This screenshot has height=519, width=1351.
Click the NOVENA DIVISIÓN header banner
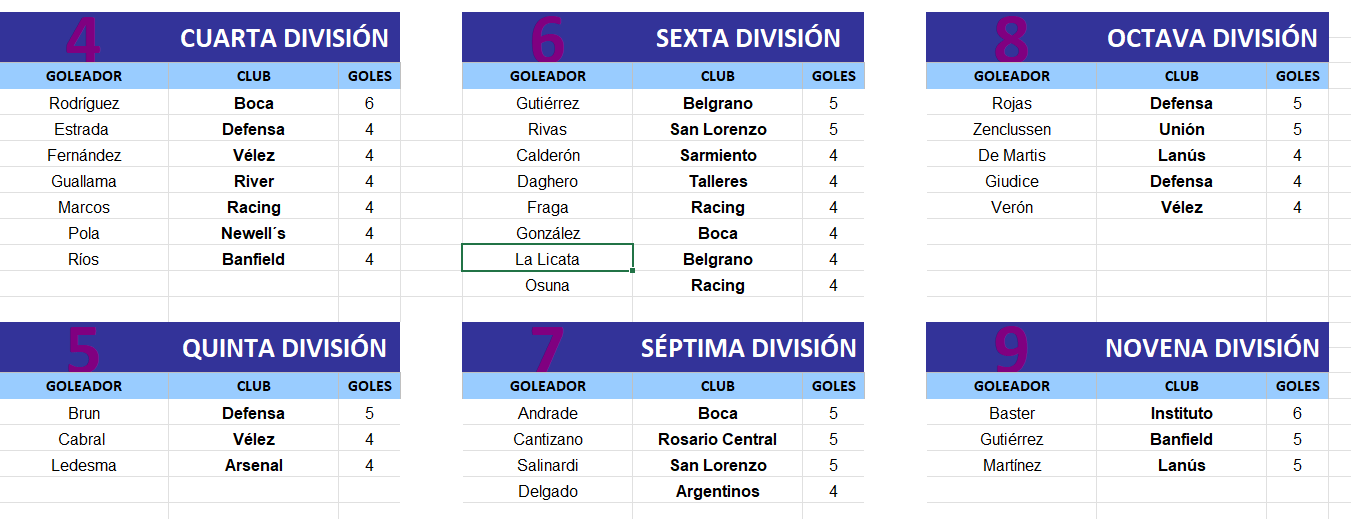pos(1127,347)
